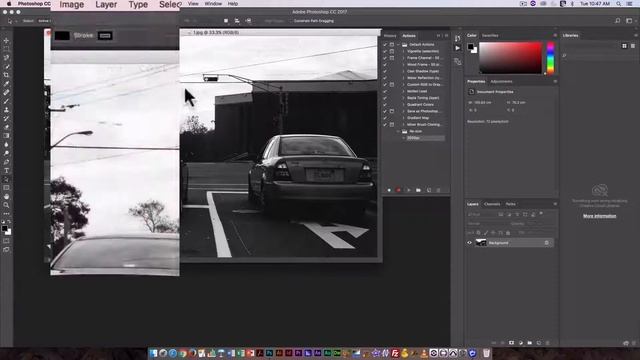This screenshot has height=360, width=640.
Task: Toggle checkmark for Gradient Map action
Action: tap(385, 118)
